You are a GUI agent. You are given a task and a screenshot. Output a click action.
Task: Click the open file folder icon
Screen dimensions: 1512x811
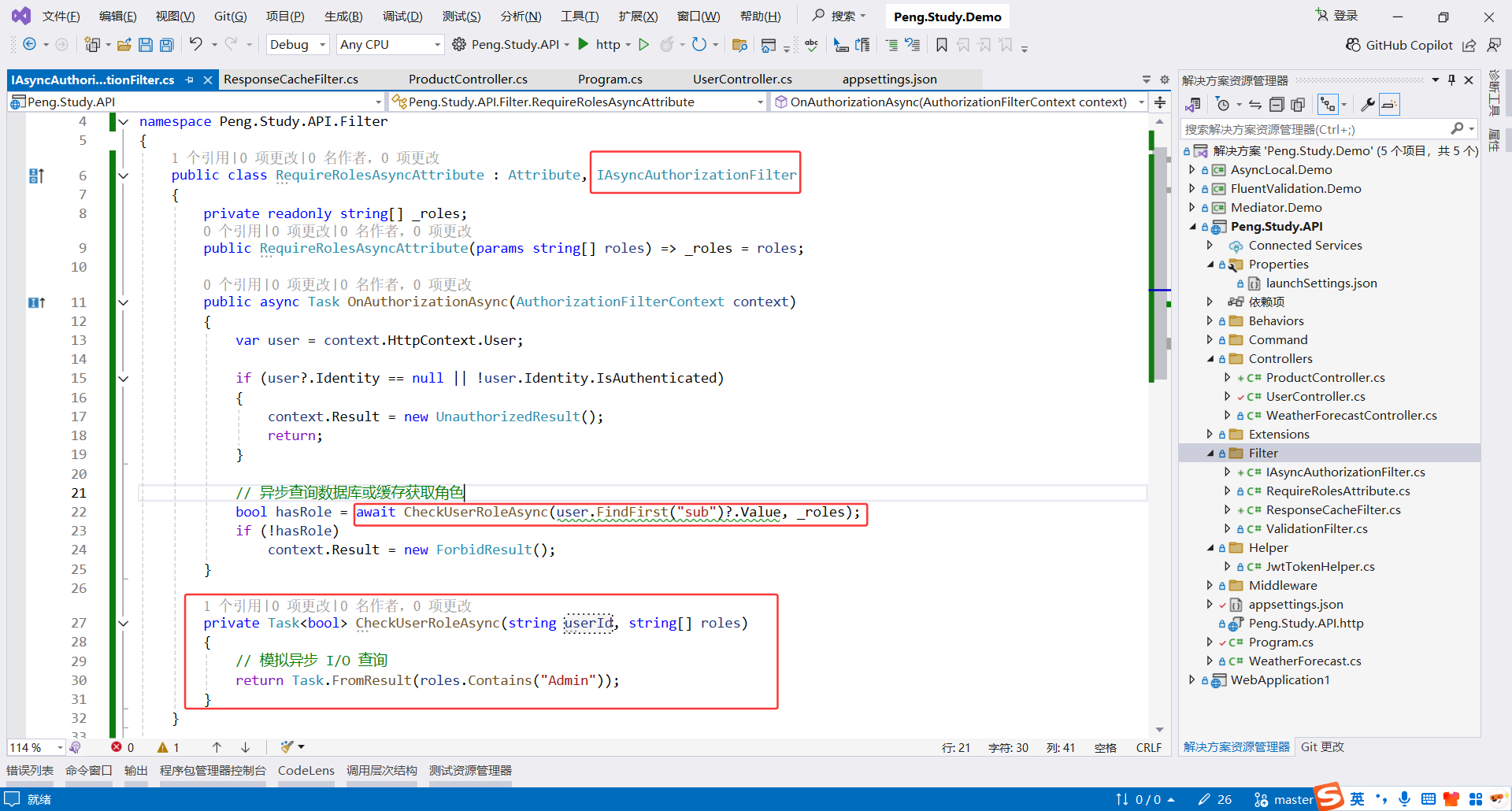(x=124, y=45)
